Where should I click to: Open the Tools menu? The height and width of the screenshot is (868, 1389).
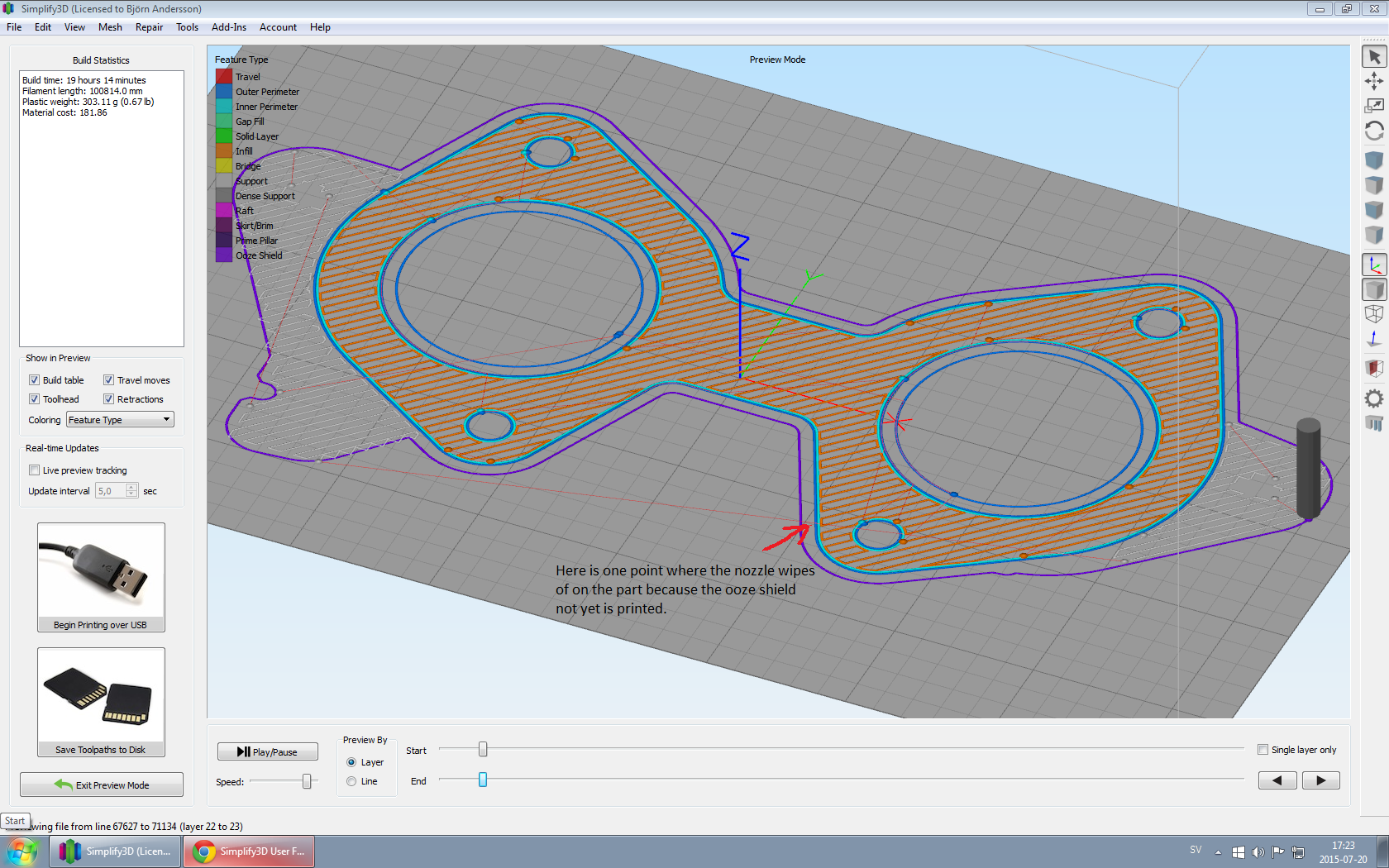[188, 27]
